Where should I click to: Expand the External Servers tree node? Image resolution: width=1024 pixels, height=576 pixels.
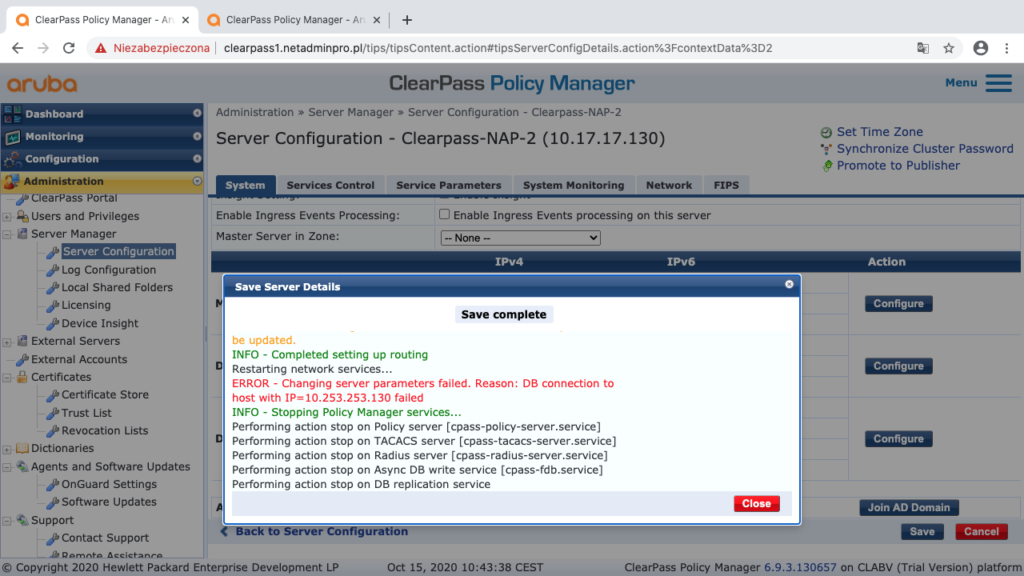tap(7, 342)
